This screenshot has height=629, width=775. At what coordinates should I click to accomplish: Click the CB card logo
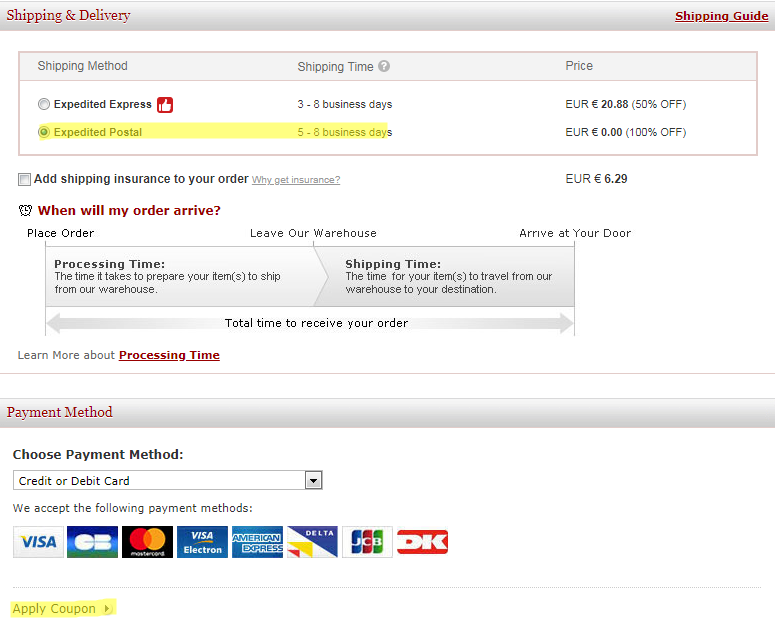(x=92, y=542)
